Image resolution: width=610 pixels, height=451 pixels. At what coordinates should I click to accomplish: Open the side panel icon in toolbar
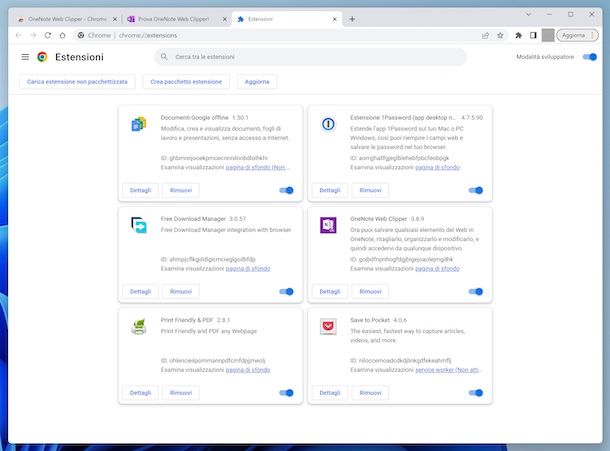[533, 35]
